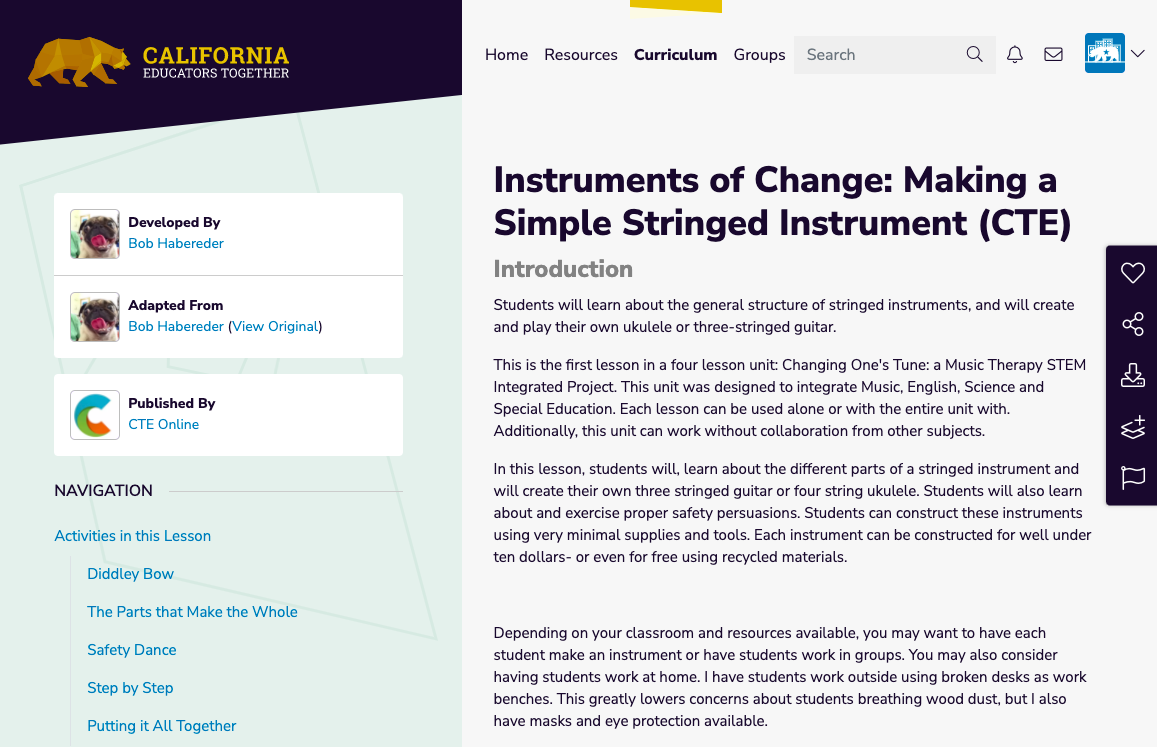1157x747 pixels.
Task: Run a search with the magnifying glass icon
Action: point(974,54)
